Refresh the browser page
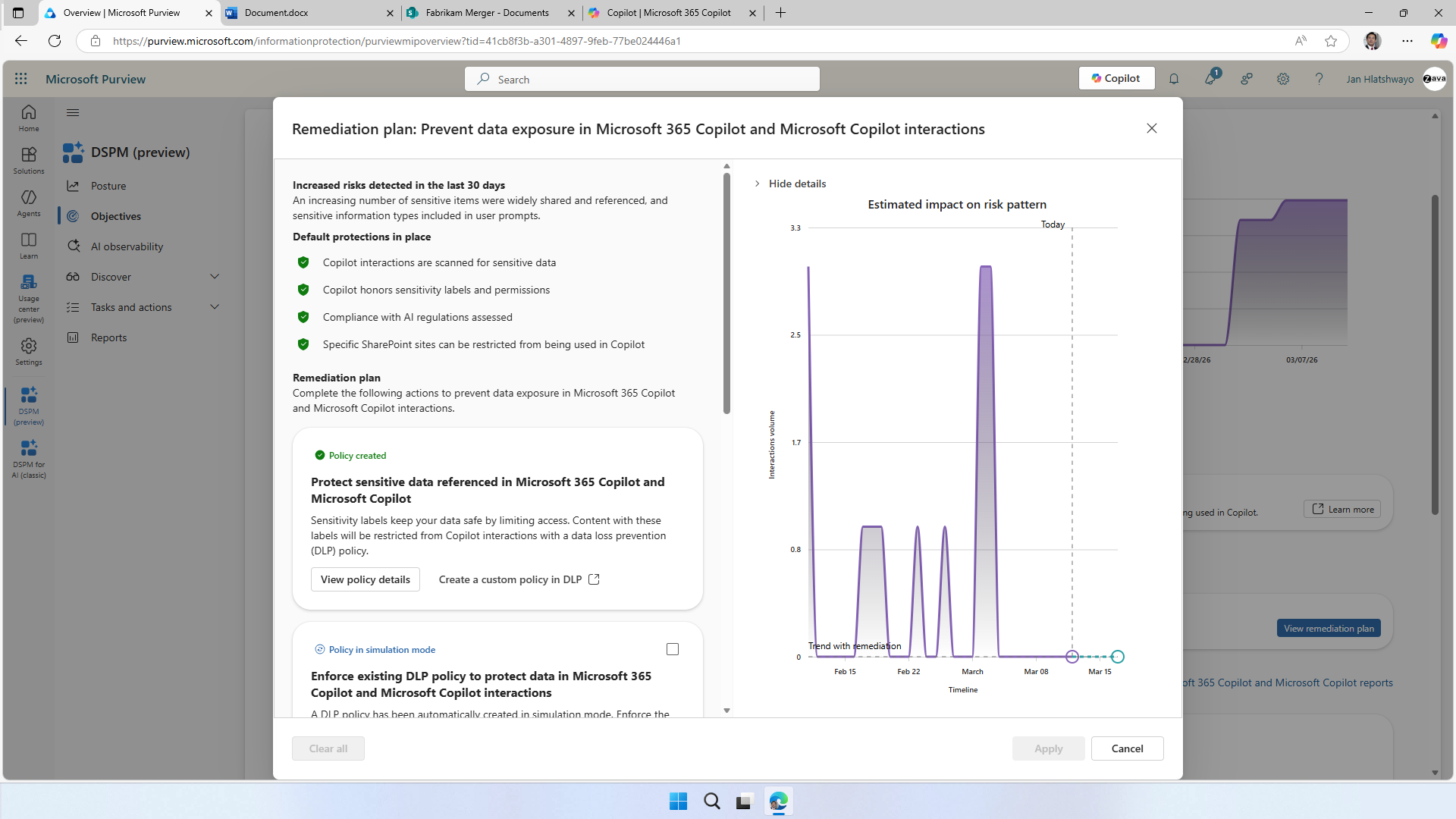The image size is (1456, 819). pos(55,41)
